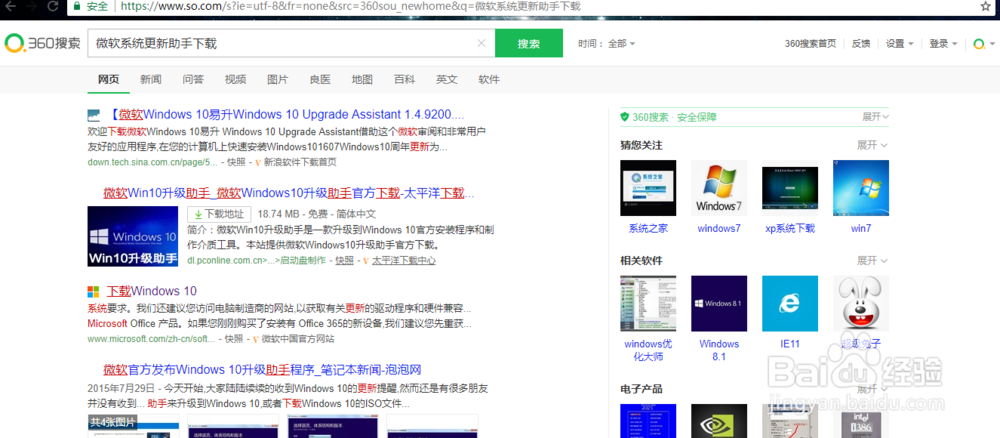Viewport: 1000px width, 438px height.
Task: Click the browser forward arrow
Action: point(33,6)
